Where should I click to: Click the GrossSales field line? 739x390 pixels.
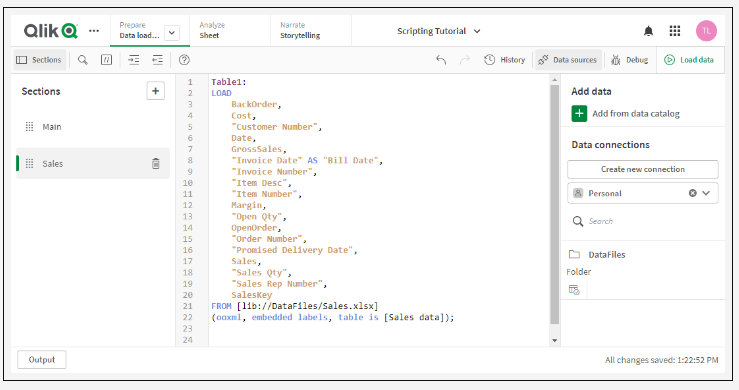pos(259,149)
